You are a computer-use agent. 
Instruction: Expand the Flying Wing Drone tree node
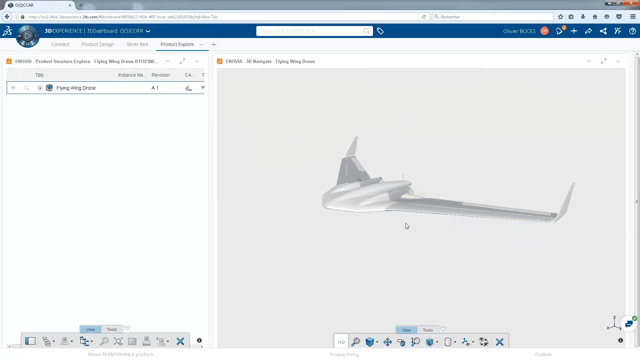coord(40,88)
